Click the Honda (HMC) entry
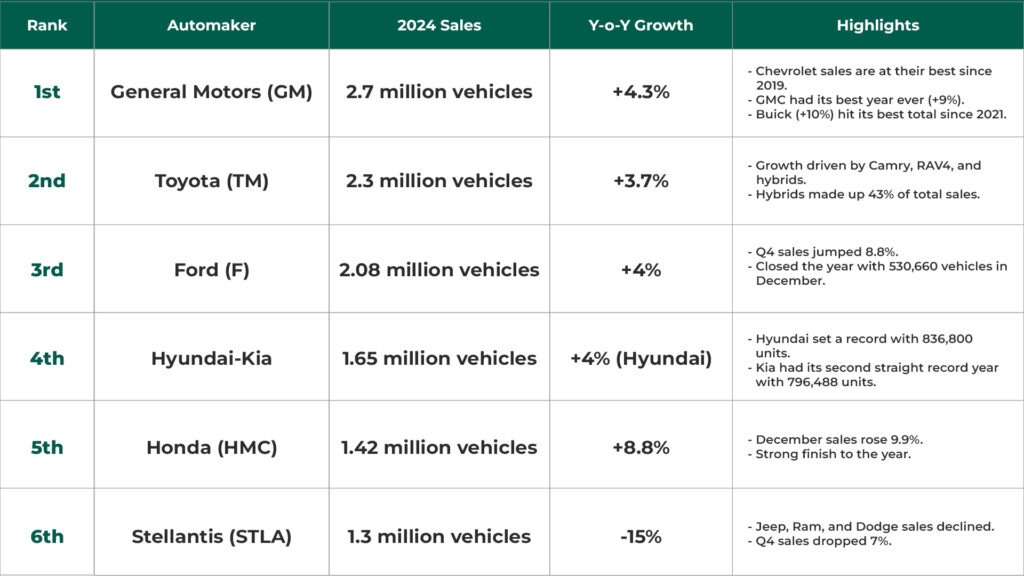 tap(210, 446)
